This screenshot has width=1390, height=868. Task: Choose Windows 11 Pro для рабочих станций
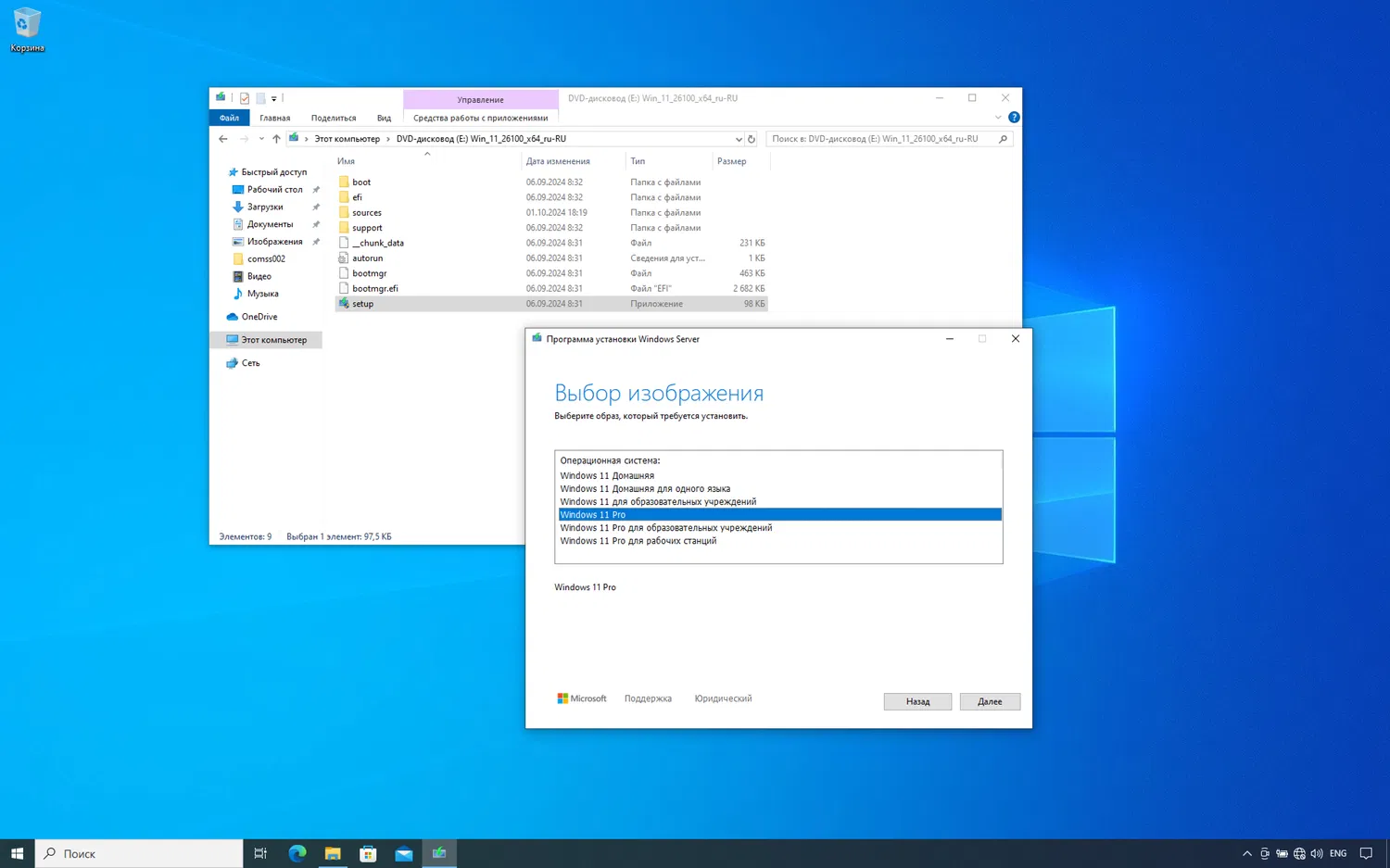[779, 541]
